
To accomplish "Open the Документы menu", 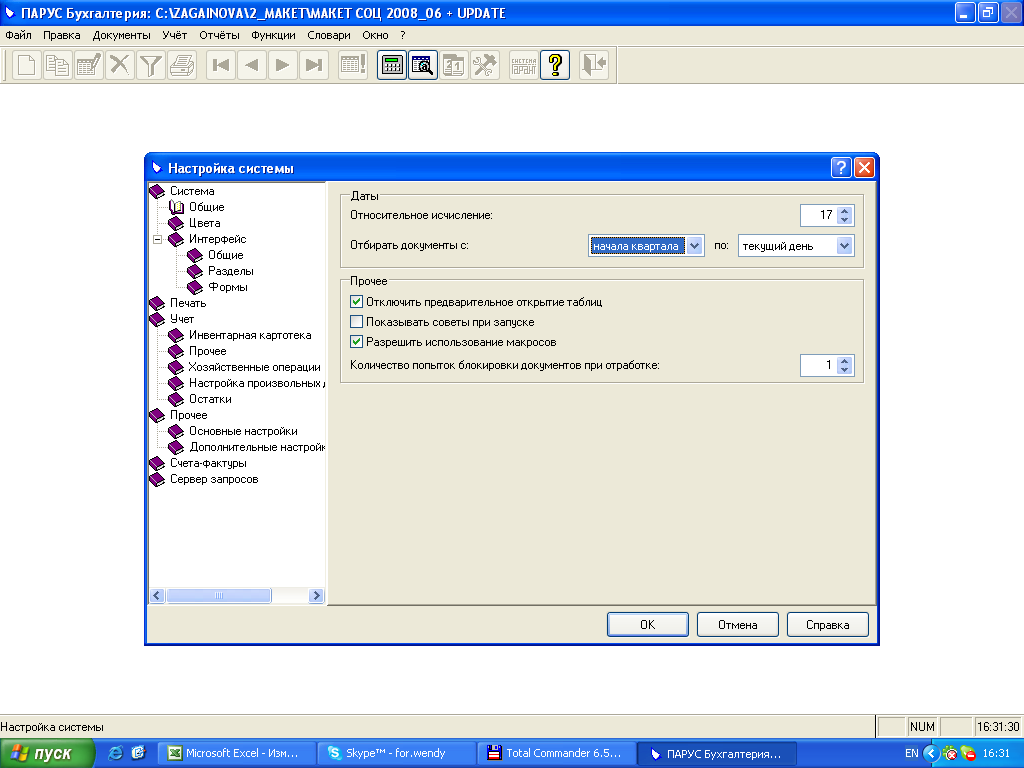I will 121,35.
